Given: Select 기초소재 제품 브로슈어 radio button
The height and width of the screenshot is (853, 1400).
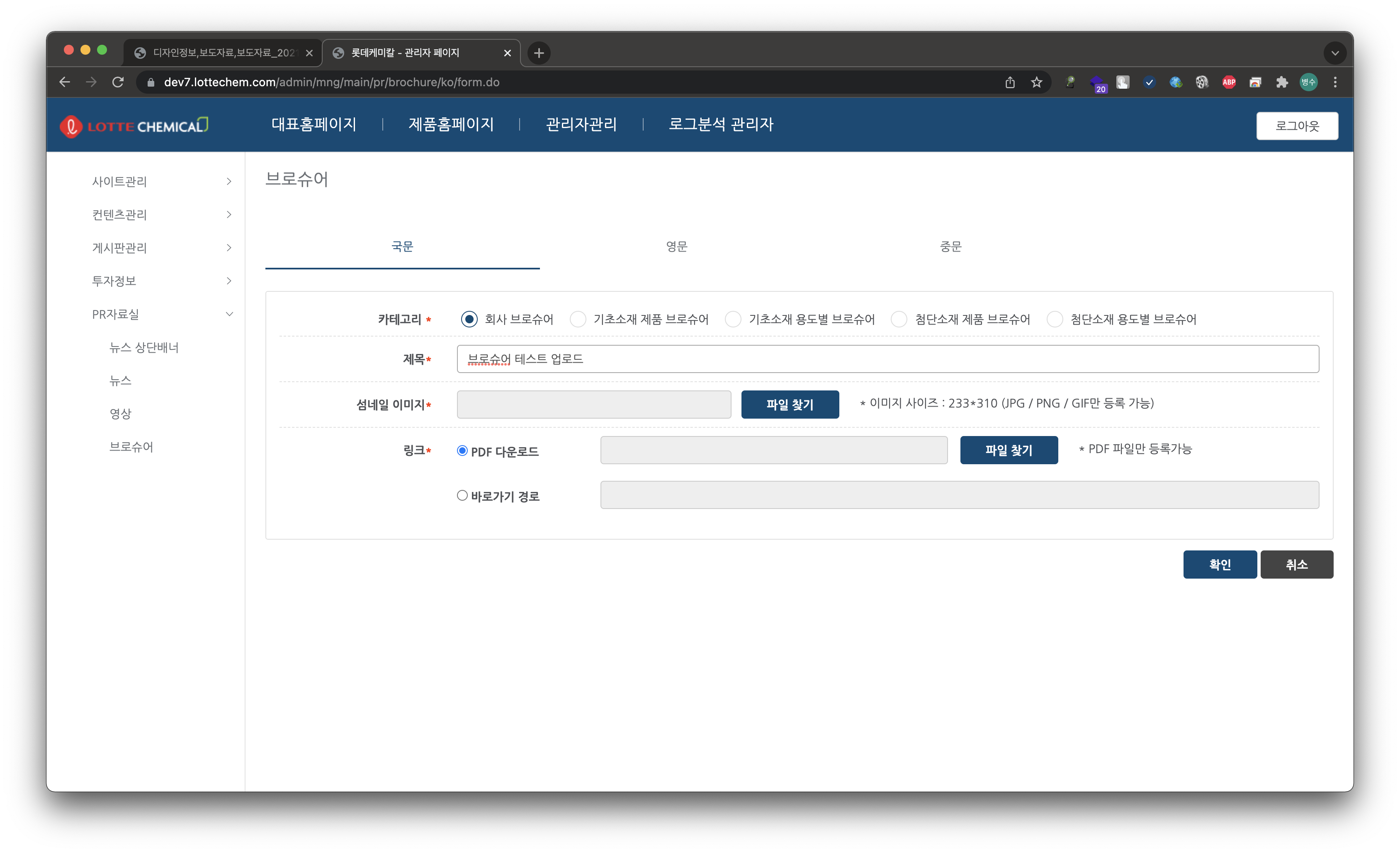Looking at the screenshot, I should 578,319.
